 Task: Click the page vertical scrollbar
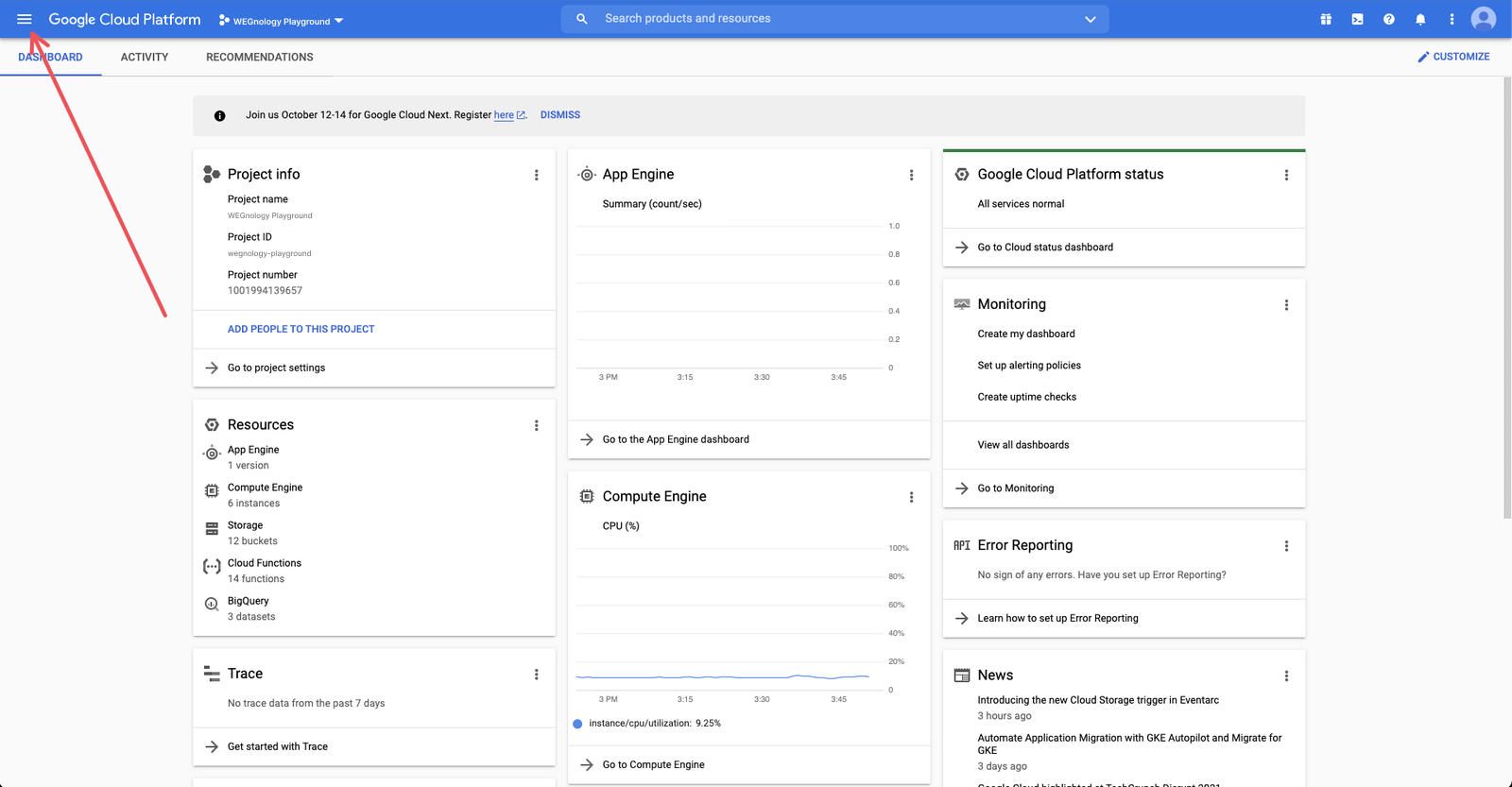(1507, 298)
